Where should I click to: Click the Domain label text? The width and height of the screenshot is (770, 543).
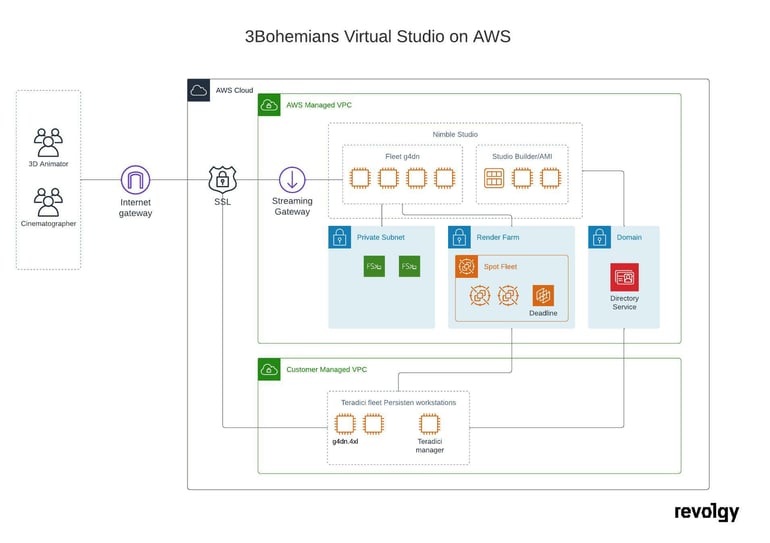point(629,237)
